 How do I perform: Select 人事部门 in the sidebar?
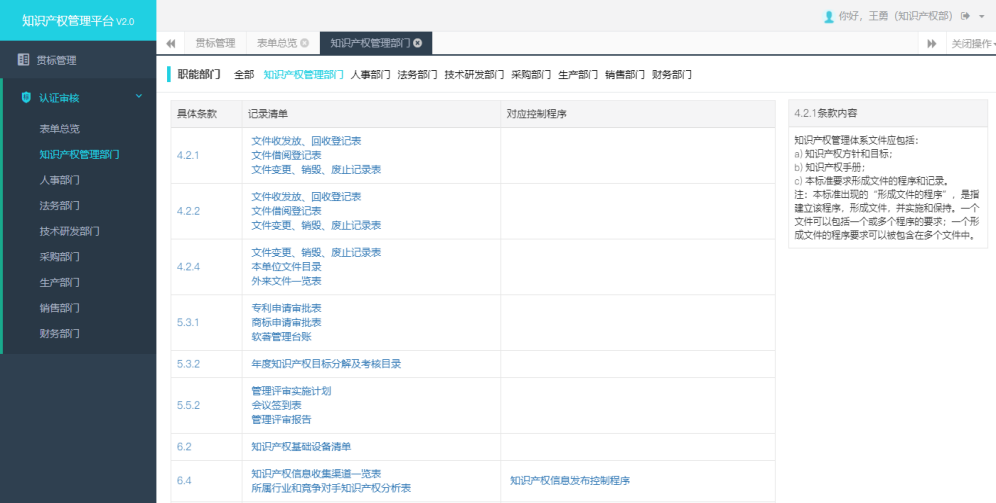click(x=59, y=180)
